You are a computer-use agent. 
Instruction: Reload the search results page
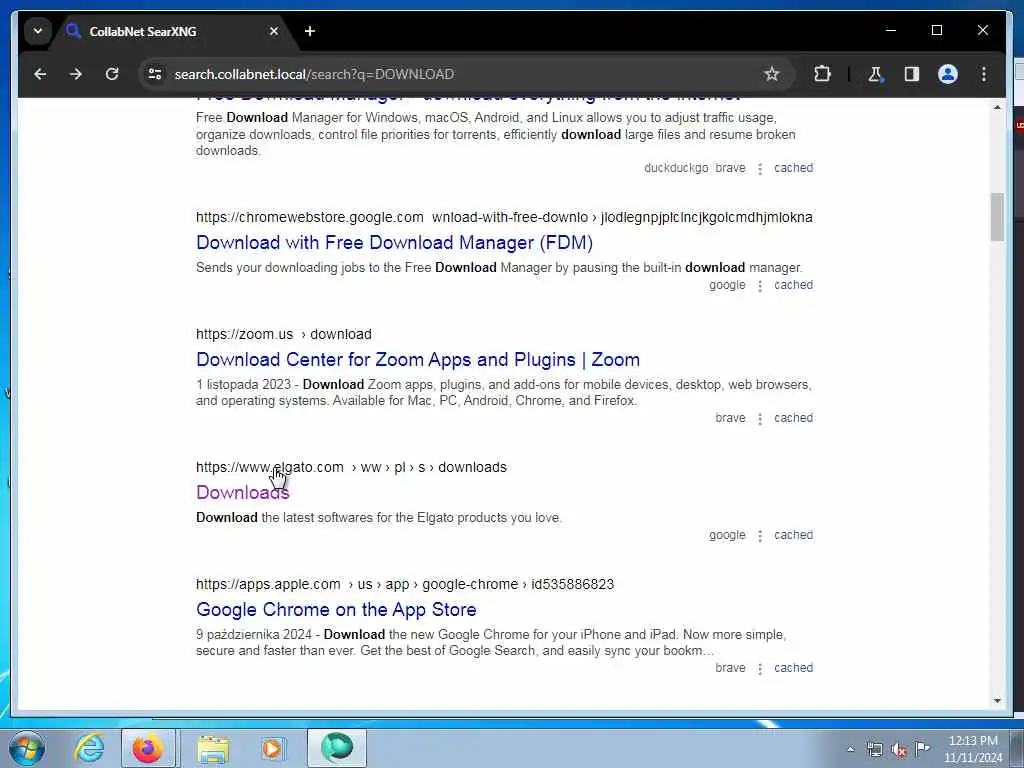click(112, 74)
